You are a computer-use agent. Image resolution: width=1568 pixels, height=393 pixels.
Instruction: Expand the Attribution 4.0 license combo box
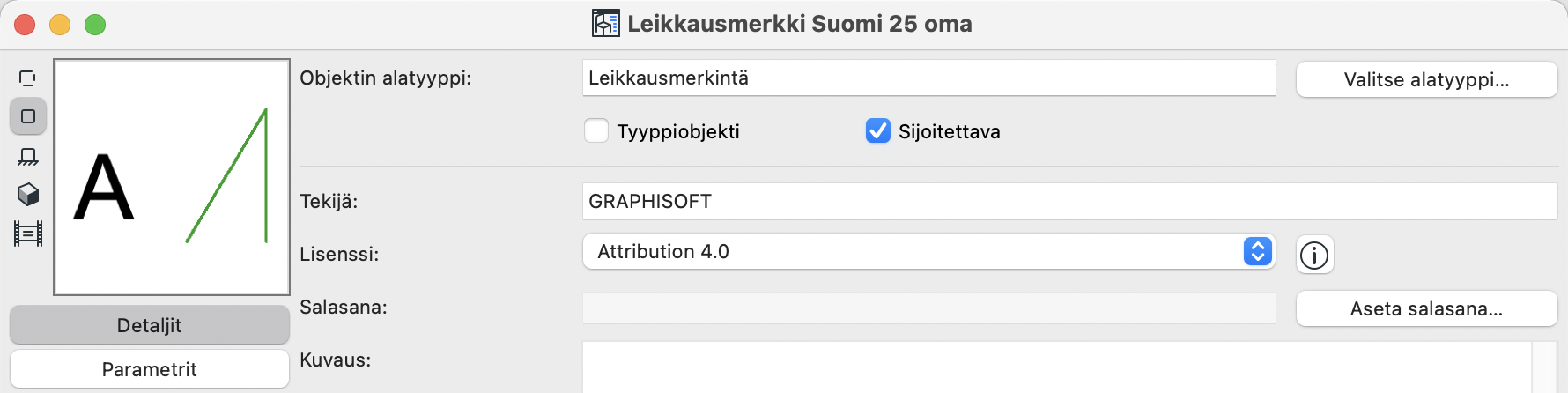(x=929, y=251)
